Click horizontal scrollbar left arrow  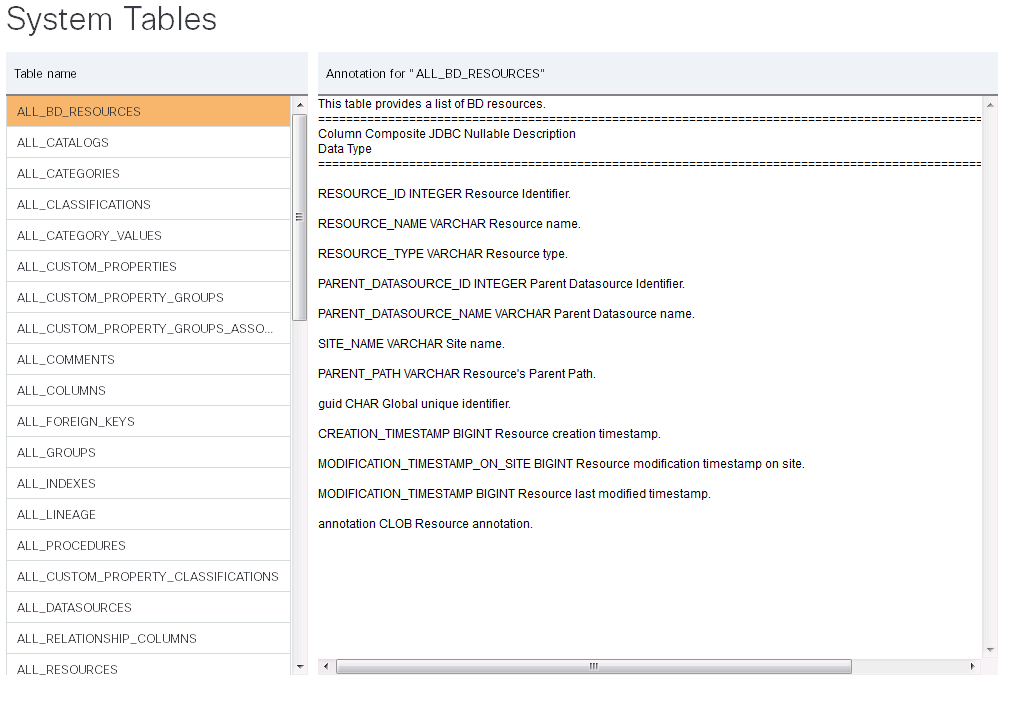pyautogui.click(x=326, y=666)
